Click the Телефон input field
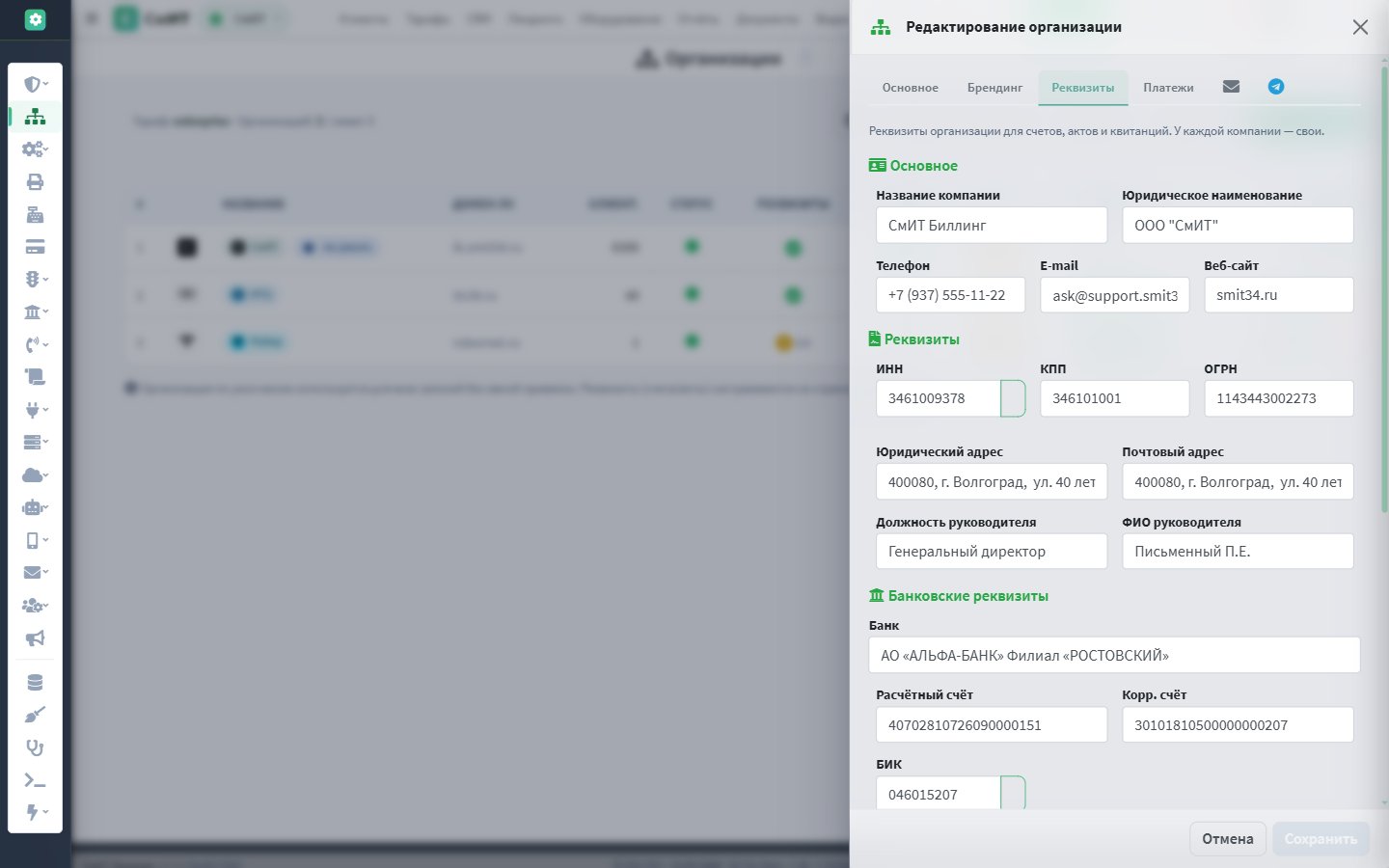Viewport: 1389px width, 868px height. pyautogui.click(x=950, y=295)
